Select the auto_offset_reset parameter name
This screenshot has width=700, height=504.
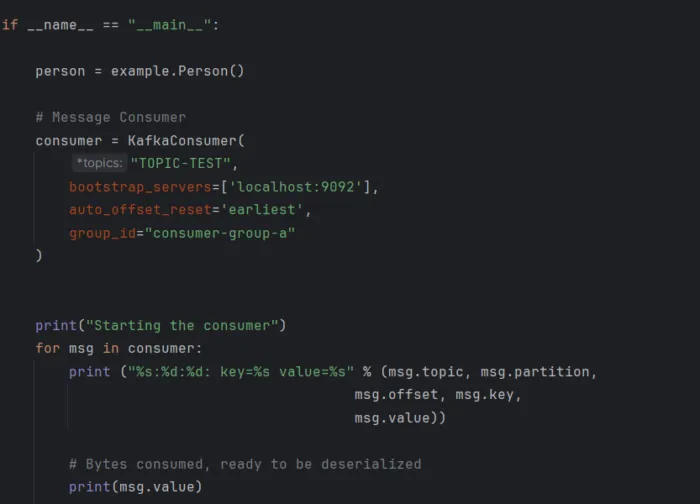136,209
